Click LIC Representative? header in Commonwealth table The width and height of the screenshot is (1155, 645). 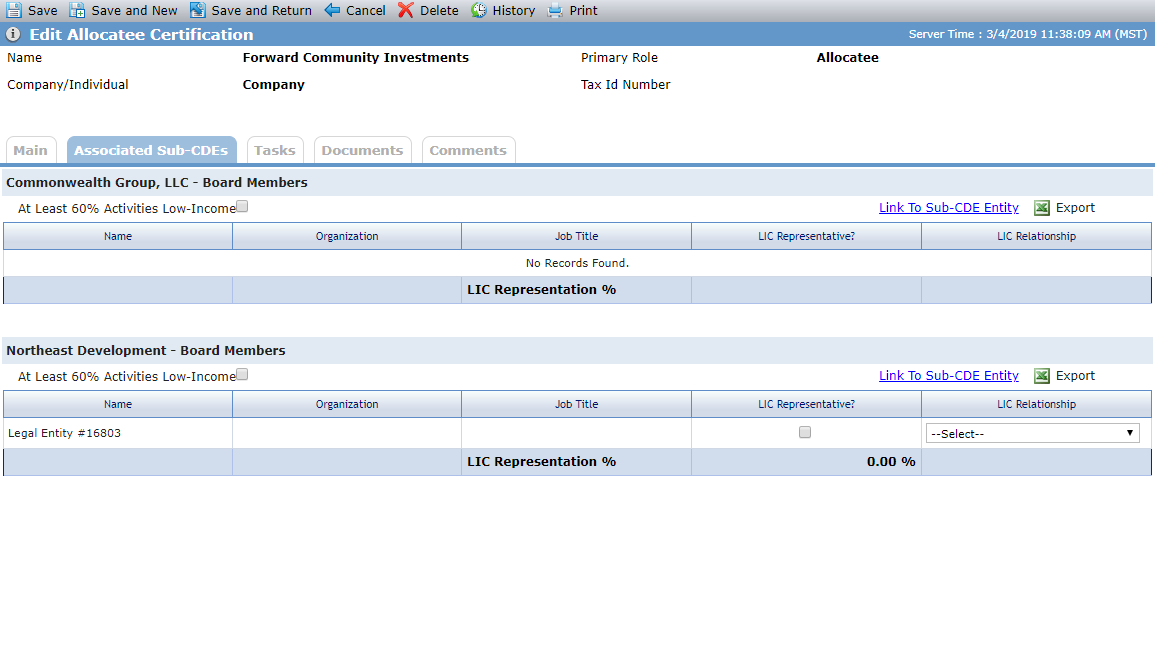point(807,236)
